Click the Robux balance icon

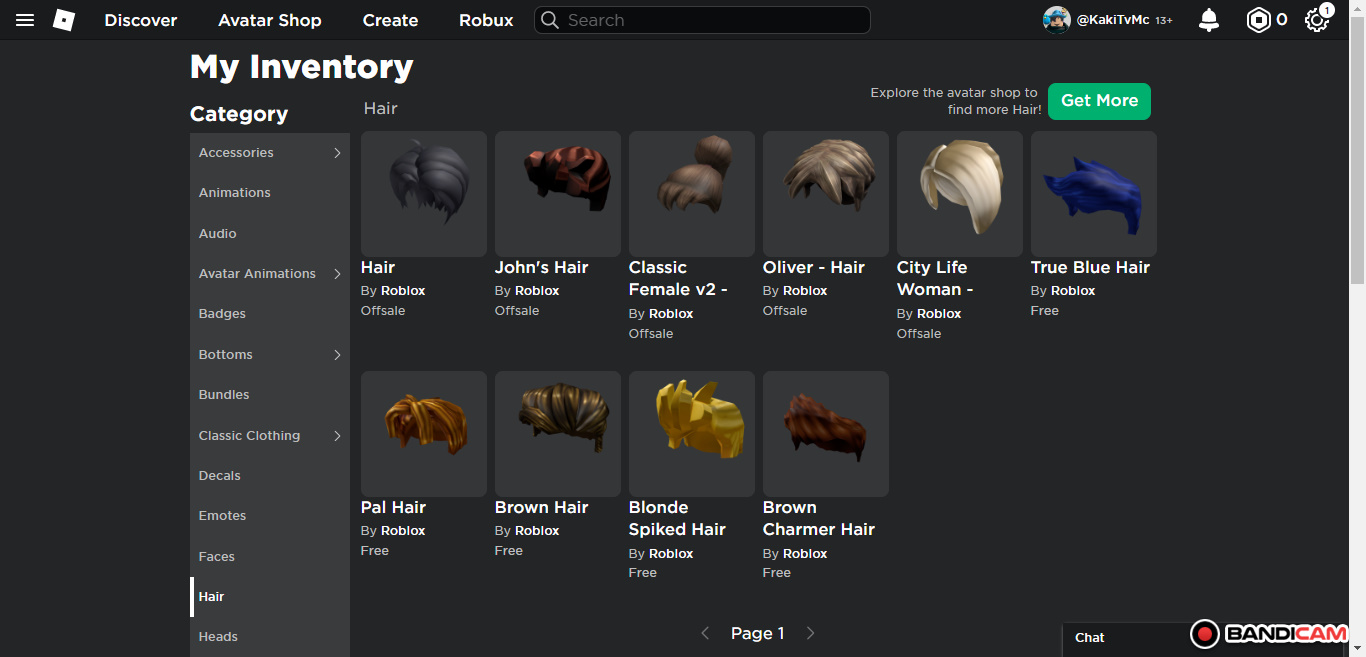point(1258,20)
